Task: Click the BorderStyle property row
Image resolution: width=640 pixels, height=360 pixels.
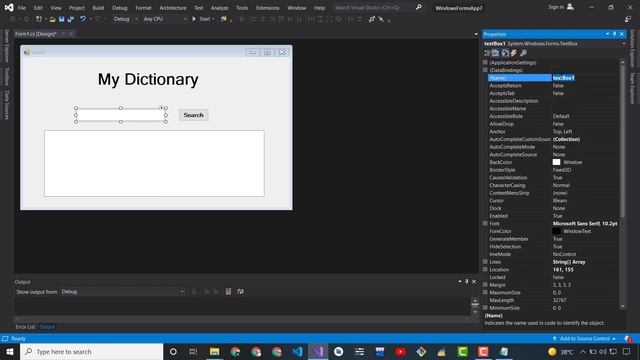Action: tap(553, 170)
